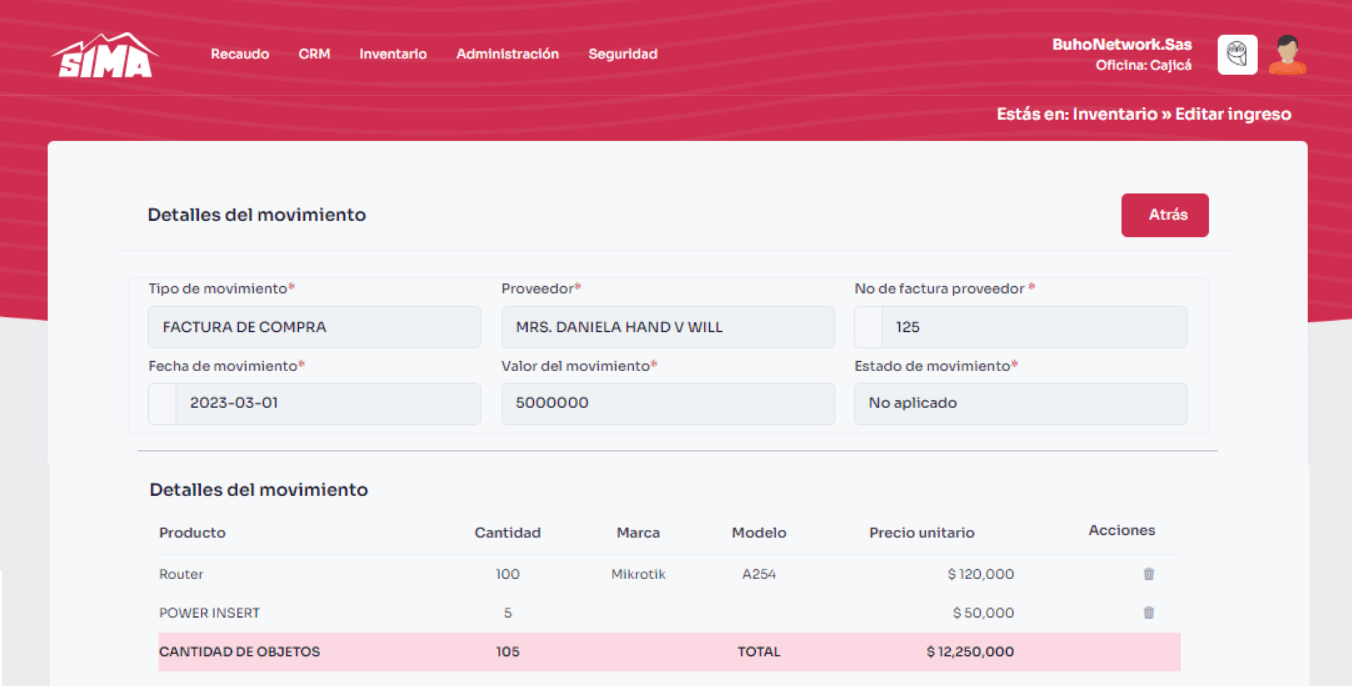Image resolution: width=1352 pixels, height=686 pixels.
Task: Expand the Tipo de movimiento dropdown
Action: 314,327
